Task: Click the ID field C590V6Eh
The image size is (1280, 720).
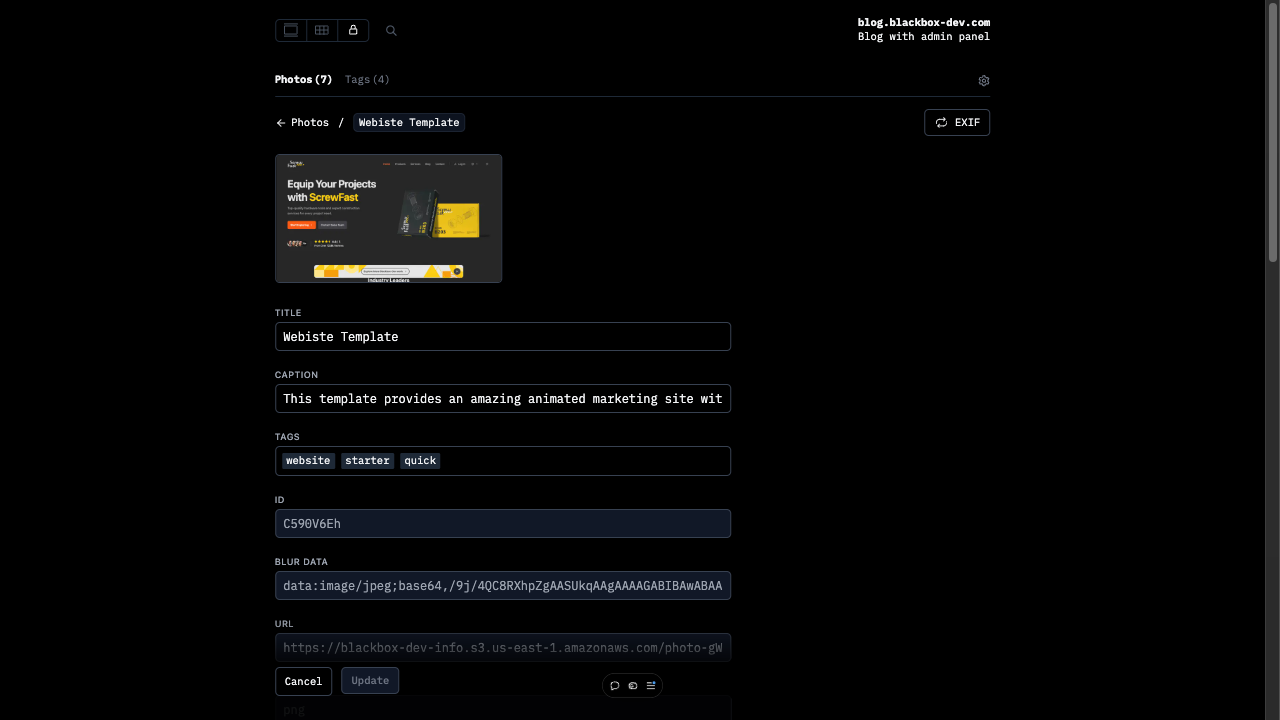Action: [x=503, y=524]
